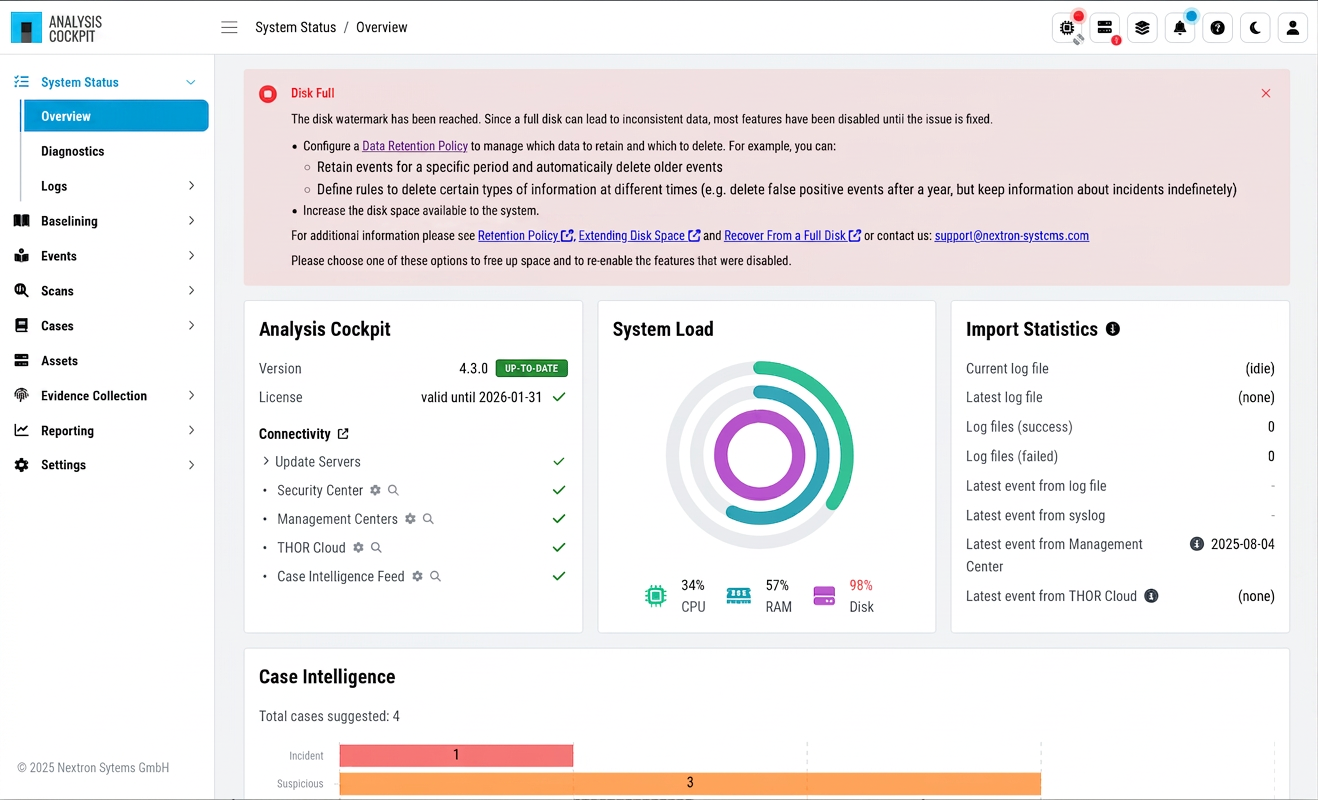Click the stacked layers icon in header
1318x800 pixels.
pyautogui.click(x=1142, y=28)
